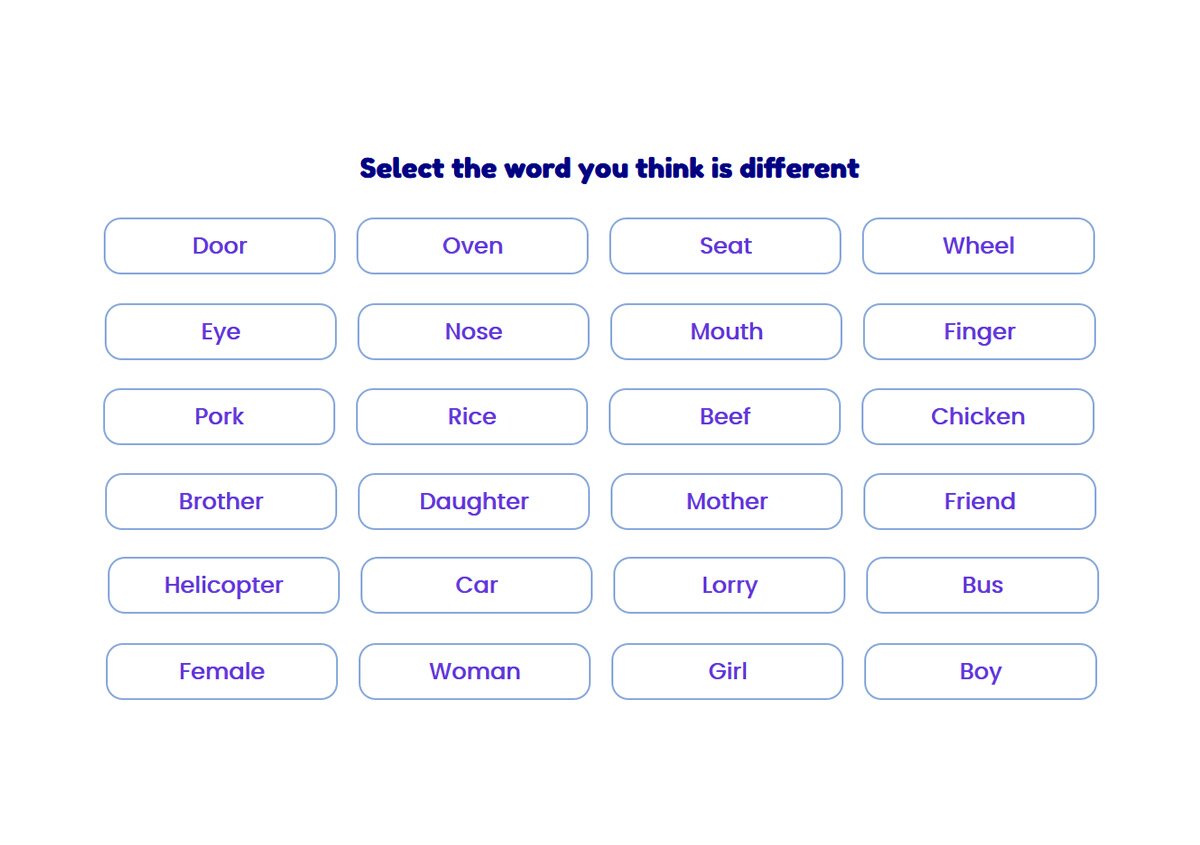1200x845 pixels.
Task: Select "Daughter" in the fourth row
Action: (473, 501)
